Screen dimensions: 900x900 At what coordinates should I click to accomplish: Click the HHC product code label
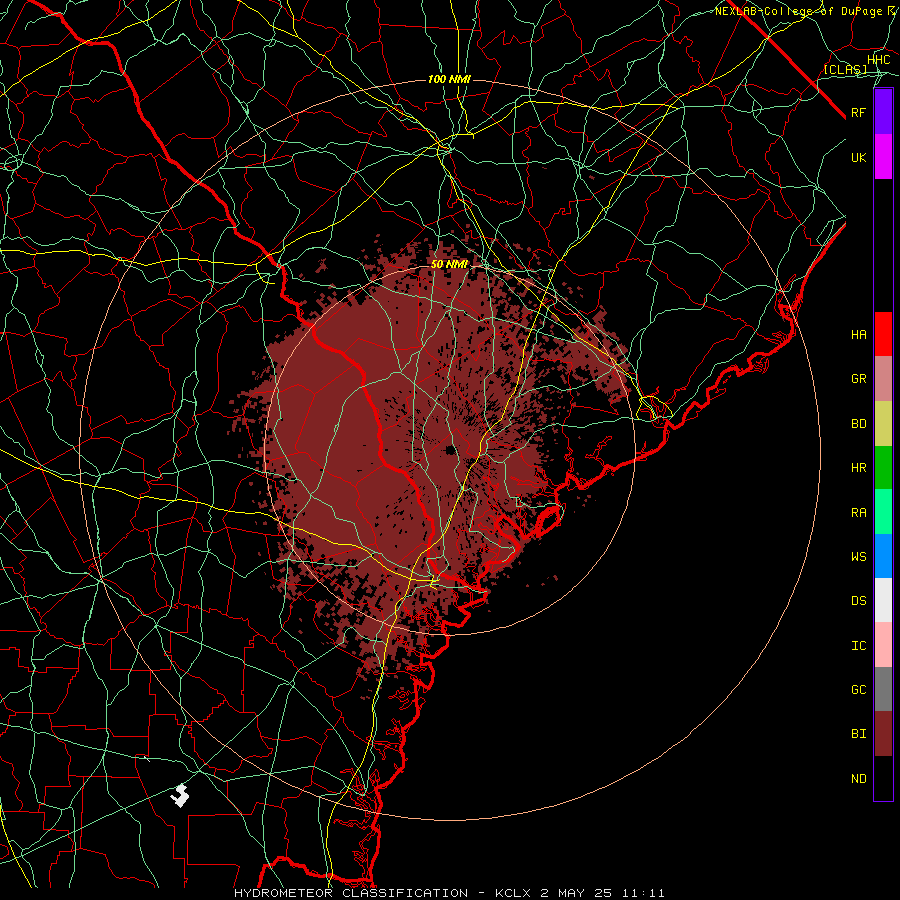click(x=878, y=60)
